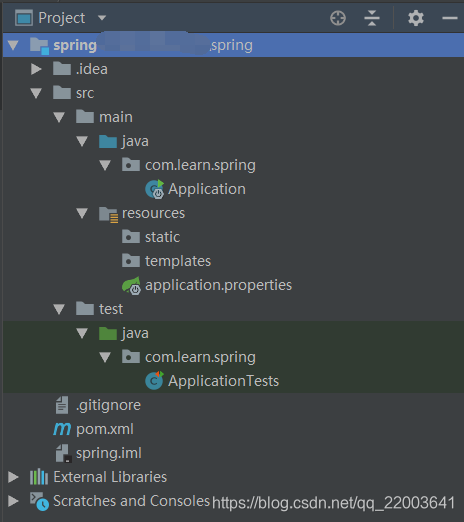Image resolution: width=464 pixels, height=522 pixels.
Task: Select the 'Application' class name
Action: point(207,189)
